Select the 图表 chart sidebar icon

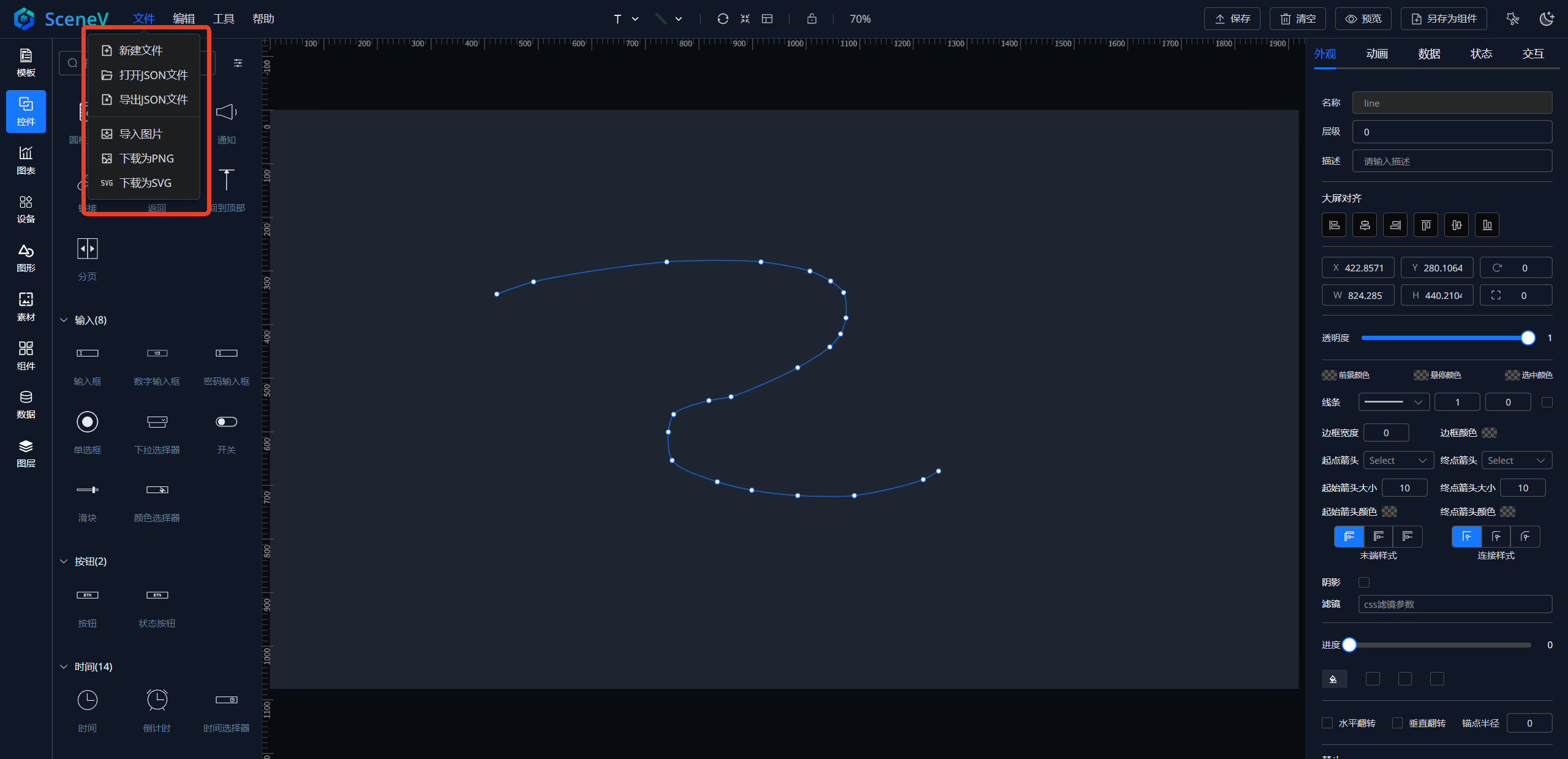point(26,160)
